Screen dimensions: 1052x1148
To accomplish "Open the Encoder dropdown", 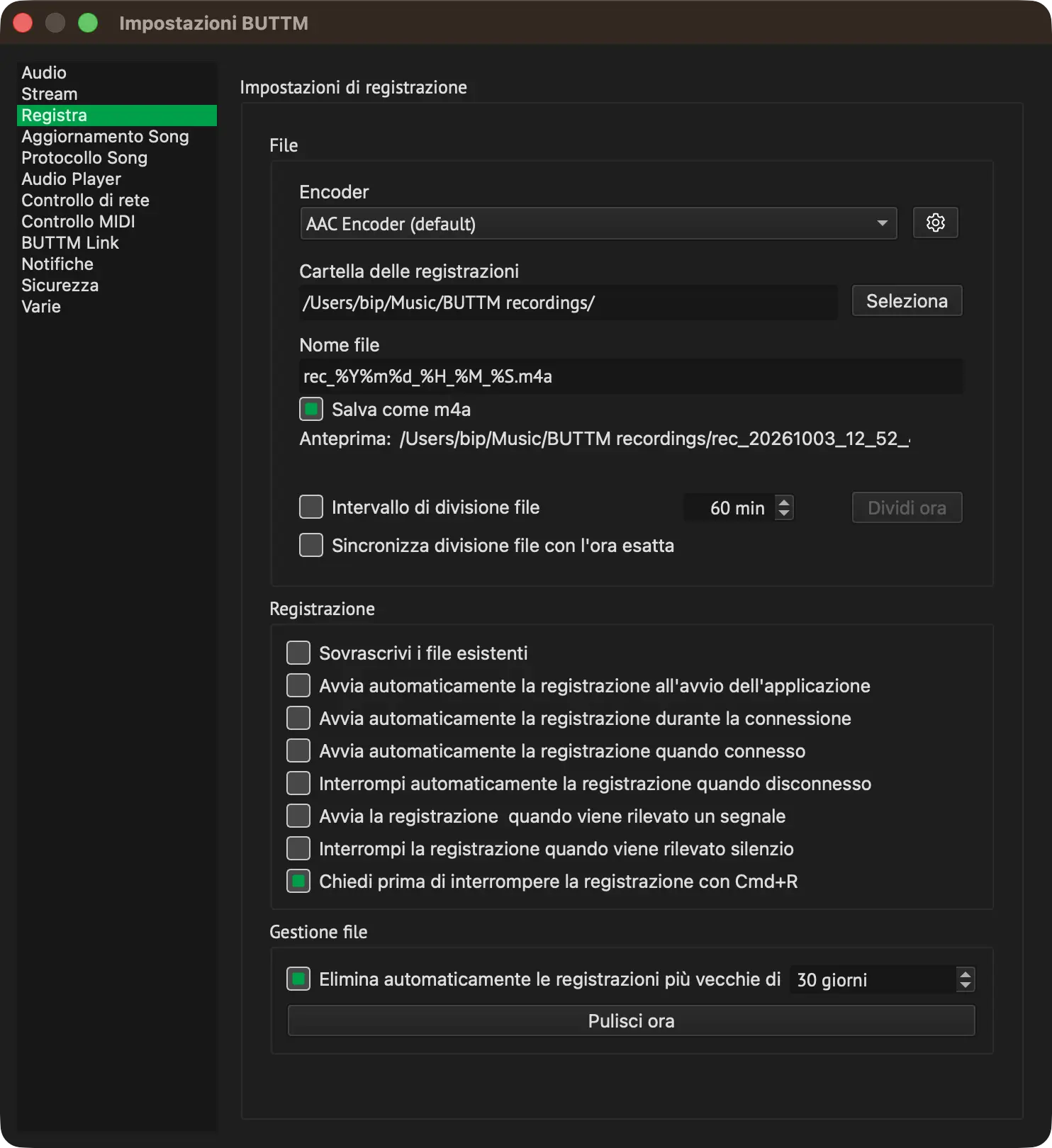I will (598, 223).
